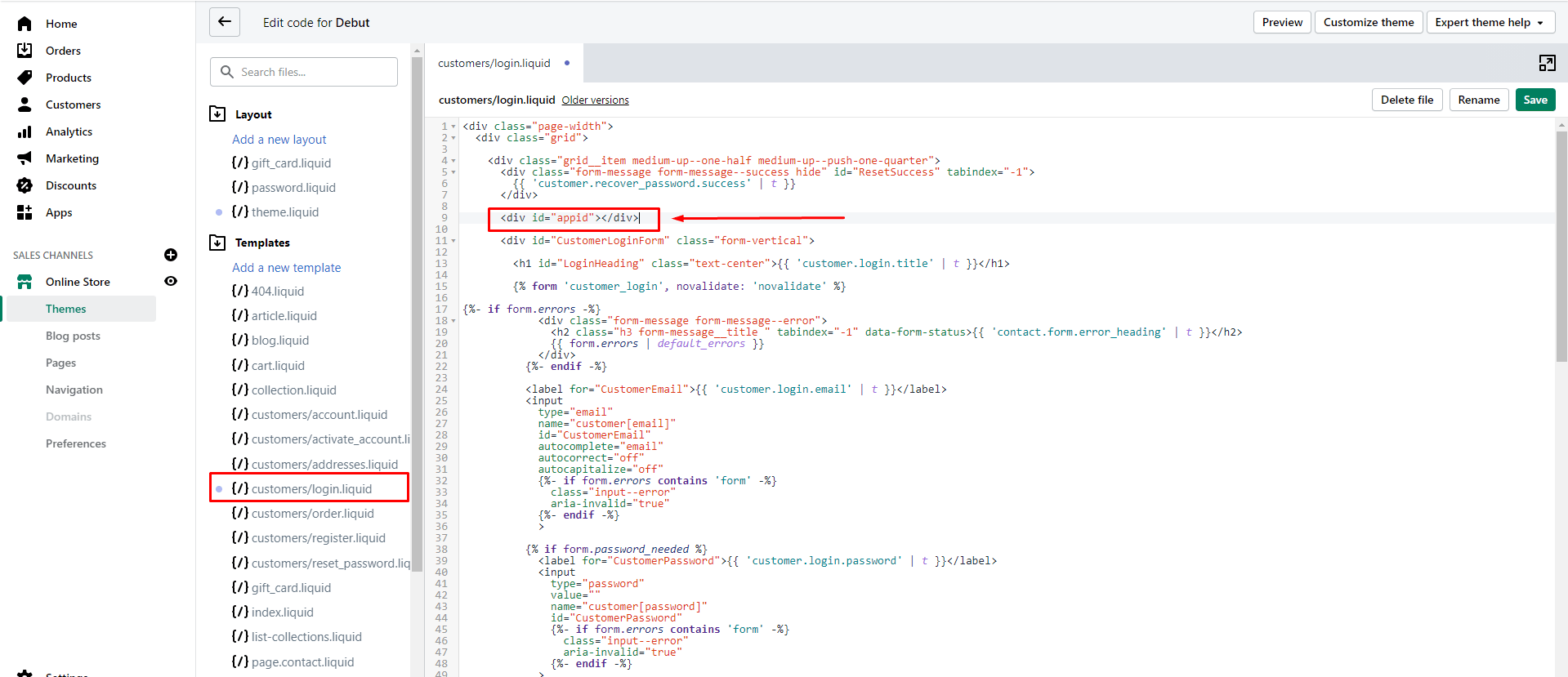Open the Home section icon

tap(25, 24)
